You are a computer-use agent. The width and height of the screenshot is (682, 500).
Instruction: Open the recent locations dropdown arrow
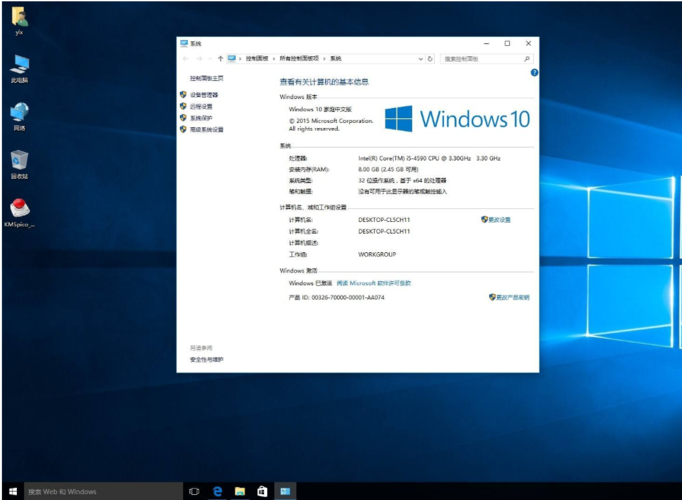click(x=211, y=59)
